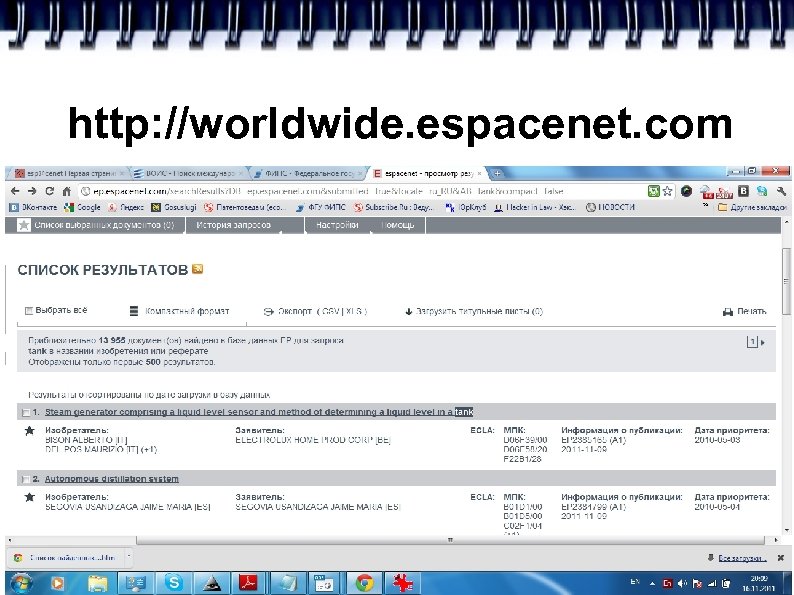This screenshot has width=794, height=595.
Task: Open История запросов menu
Action: (233, 225)
